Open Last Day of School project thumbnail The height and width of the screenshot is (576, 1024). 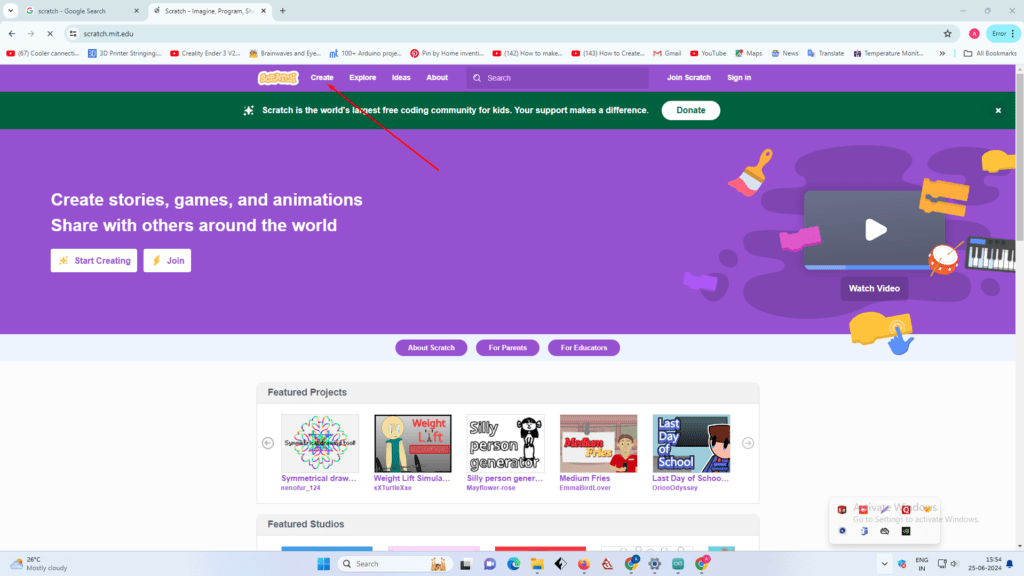[x=691, y=443]
